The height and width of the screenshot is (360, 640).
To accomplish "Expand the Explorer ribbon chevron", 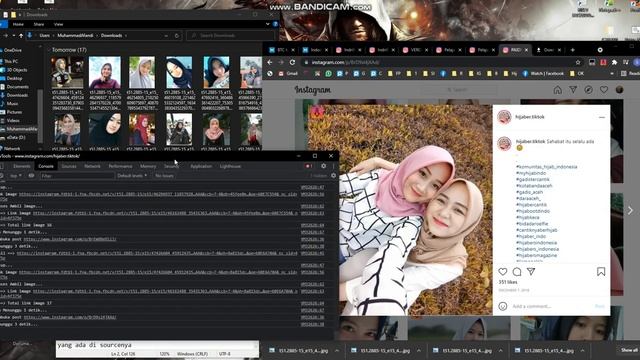I will coord(267,24).
